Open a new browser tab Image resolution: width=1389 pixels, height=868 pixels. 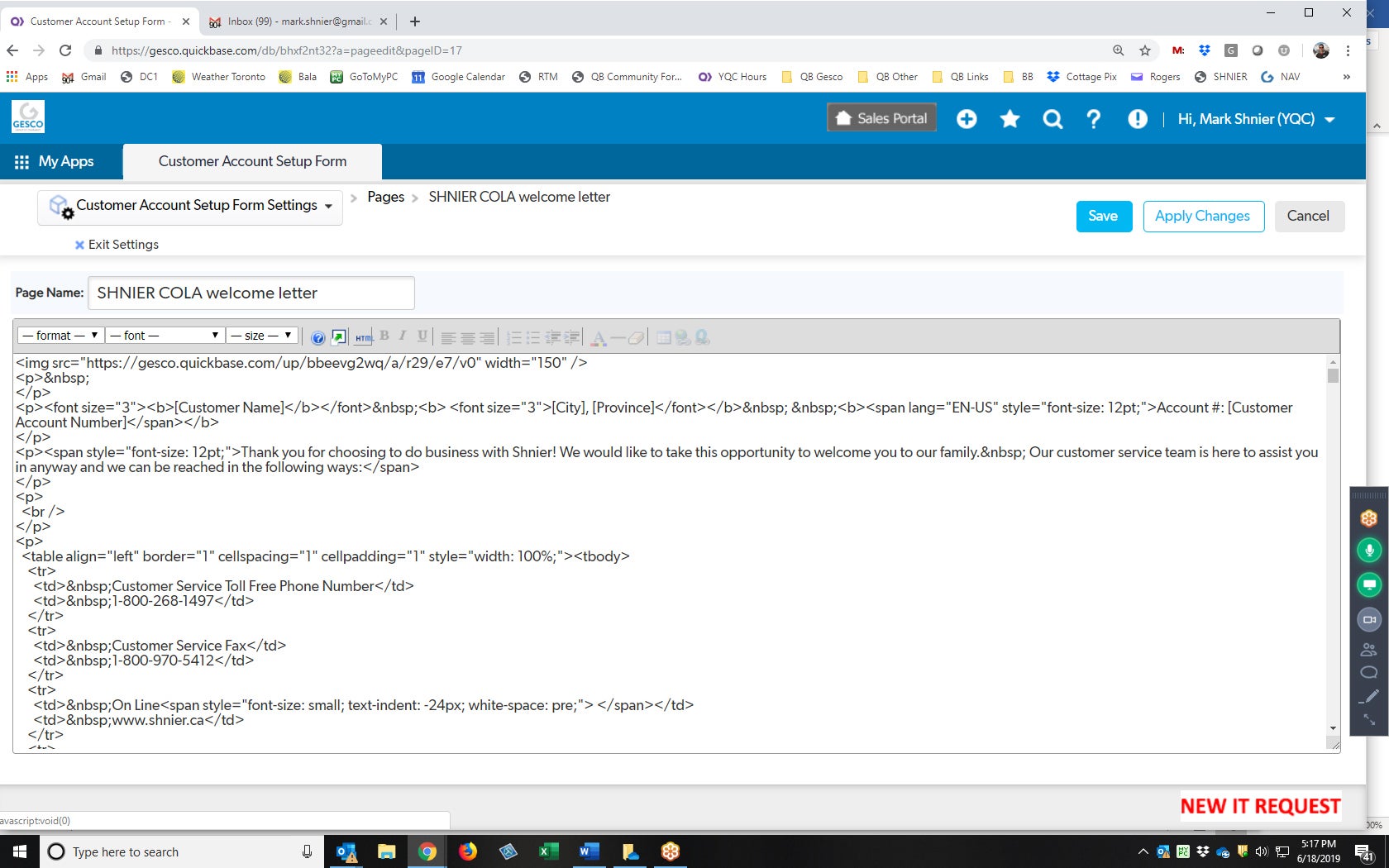(x=415, y=21)
